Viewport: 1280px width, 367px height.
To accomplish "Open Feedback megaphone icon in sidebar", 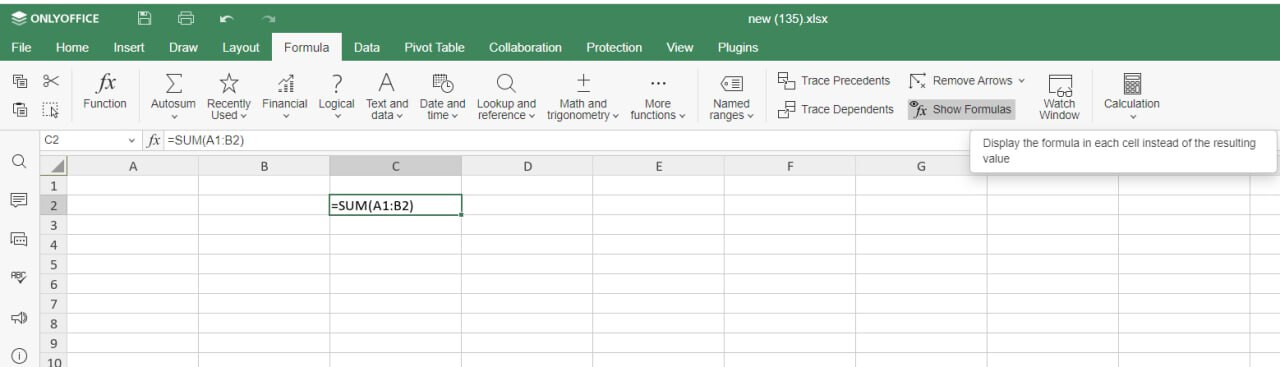I will point(19,317).
